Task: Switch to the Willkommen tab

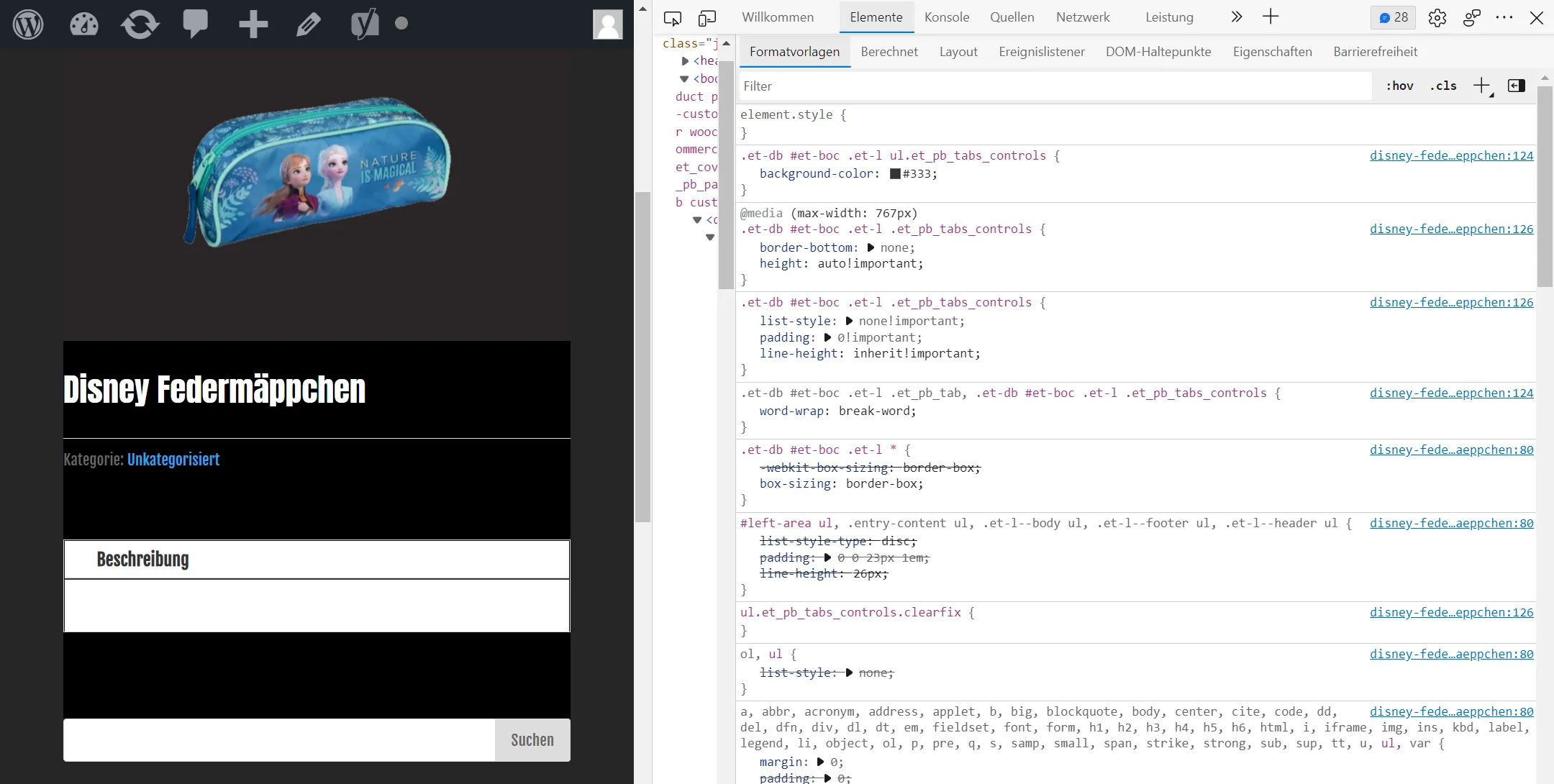Action: (x=778, y=17)
